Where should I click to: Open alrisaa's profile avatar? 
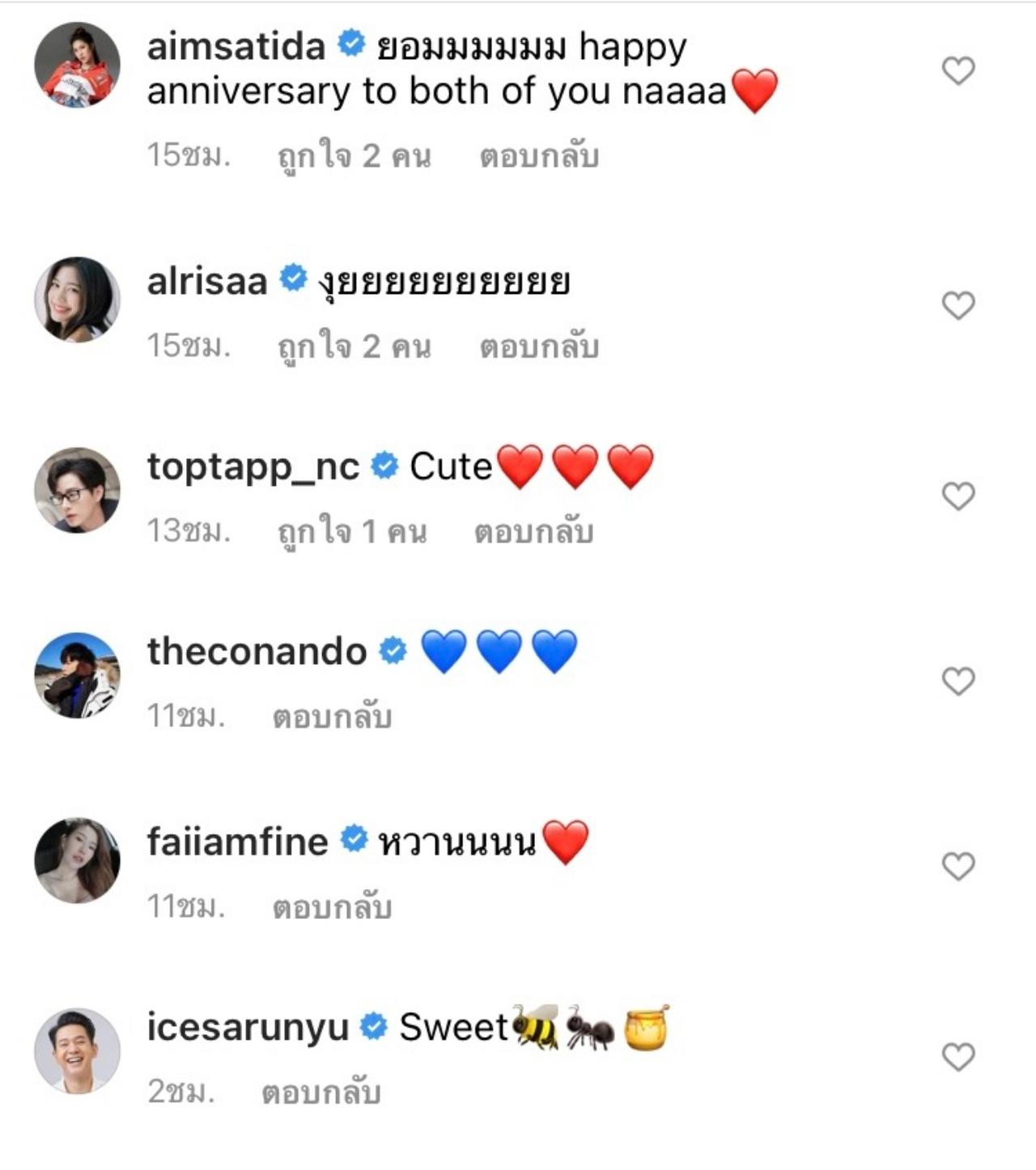pos(77,300)
